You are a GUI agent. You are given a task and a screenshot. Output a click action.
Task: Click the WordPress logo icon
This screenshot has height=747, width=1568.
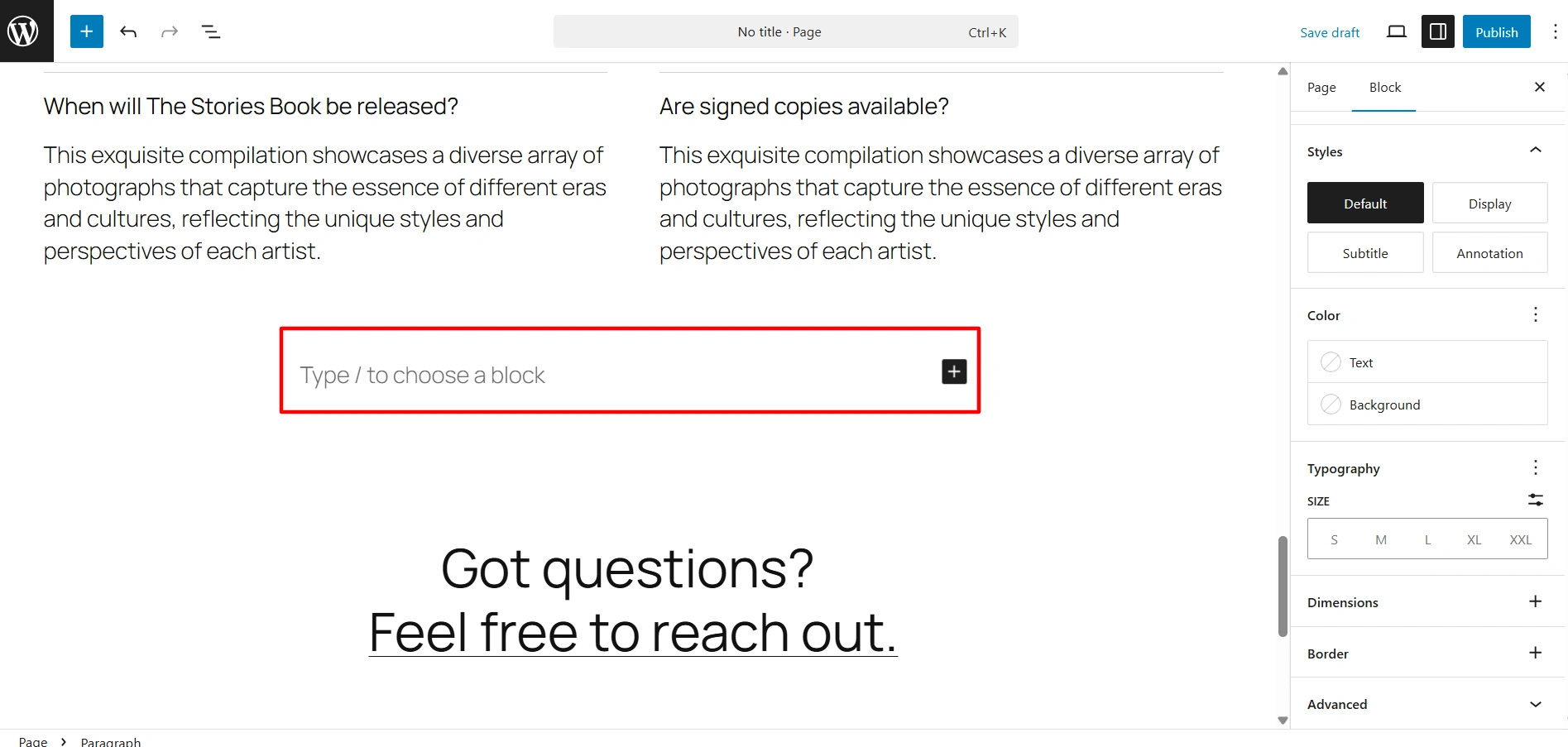coord(23,31)
